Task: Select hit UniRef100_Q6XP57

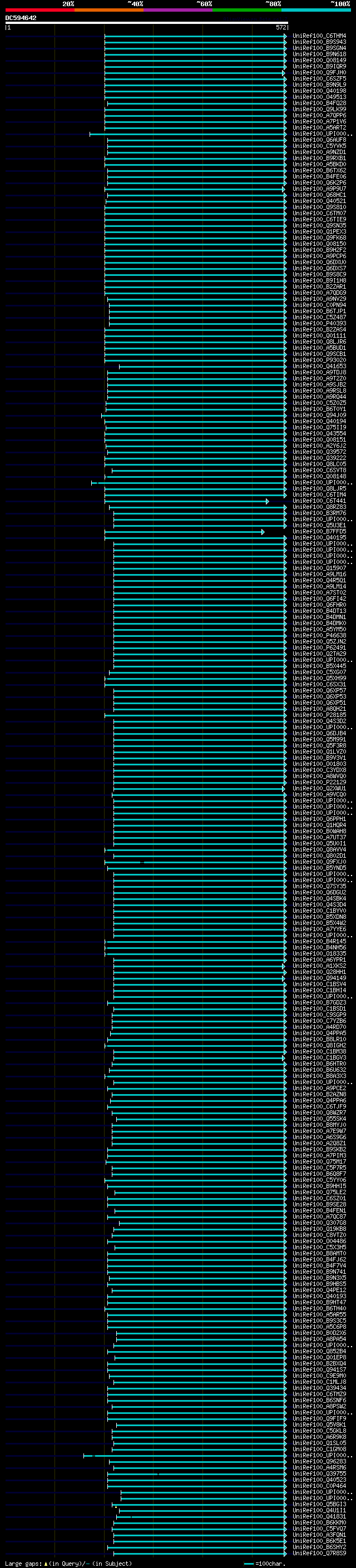Action: (x=319, y=691)
